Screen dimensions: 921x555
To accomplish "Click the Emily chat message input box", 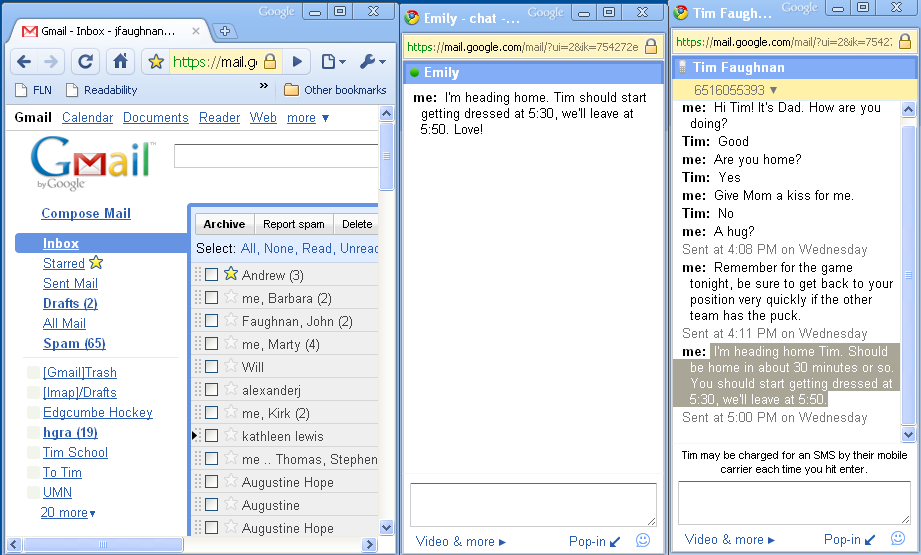I will click(533, 504).
